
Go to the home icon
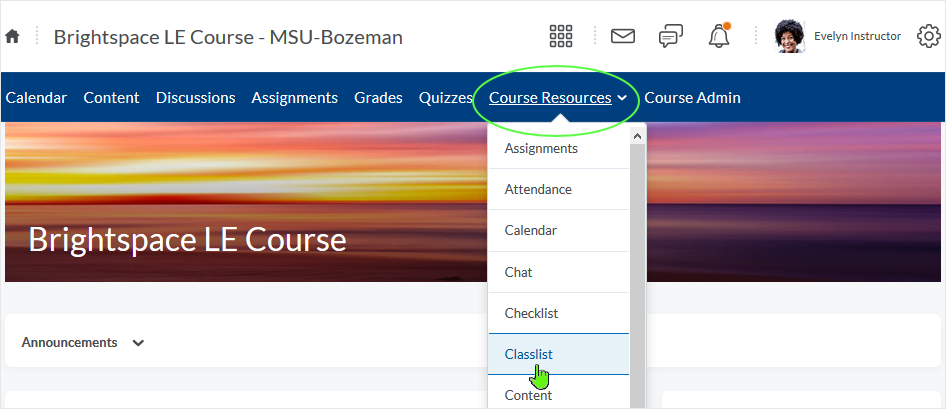(x=12, y=37)
